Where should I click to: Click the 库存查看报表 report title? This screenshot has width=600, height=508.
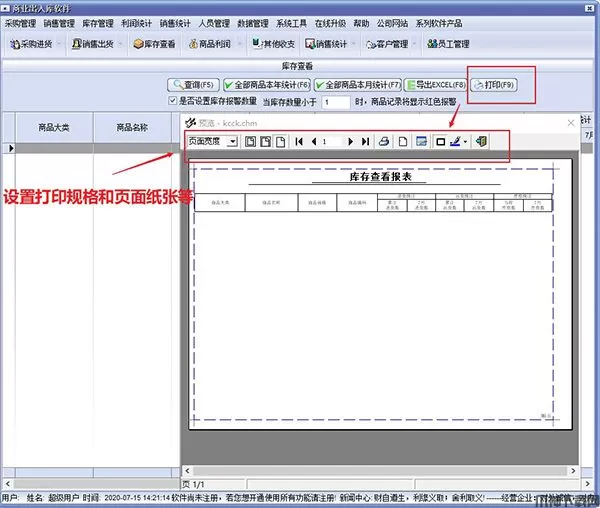pyautogui.click(x=380, y=177)
